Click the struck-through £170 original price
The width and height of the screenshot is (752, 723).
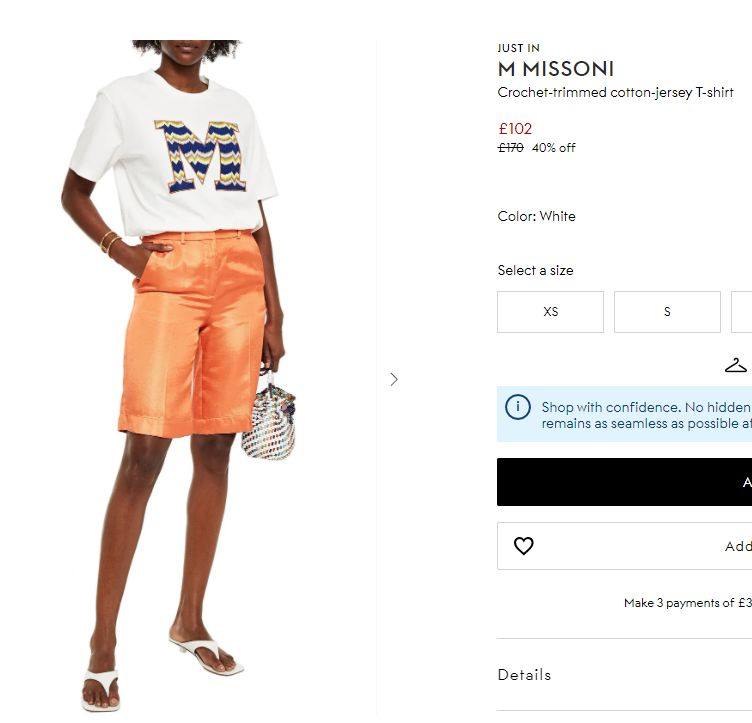(x=511, y=148)
